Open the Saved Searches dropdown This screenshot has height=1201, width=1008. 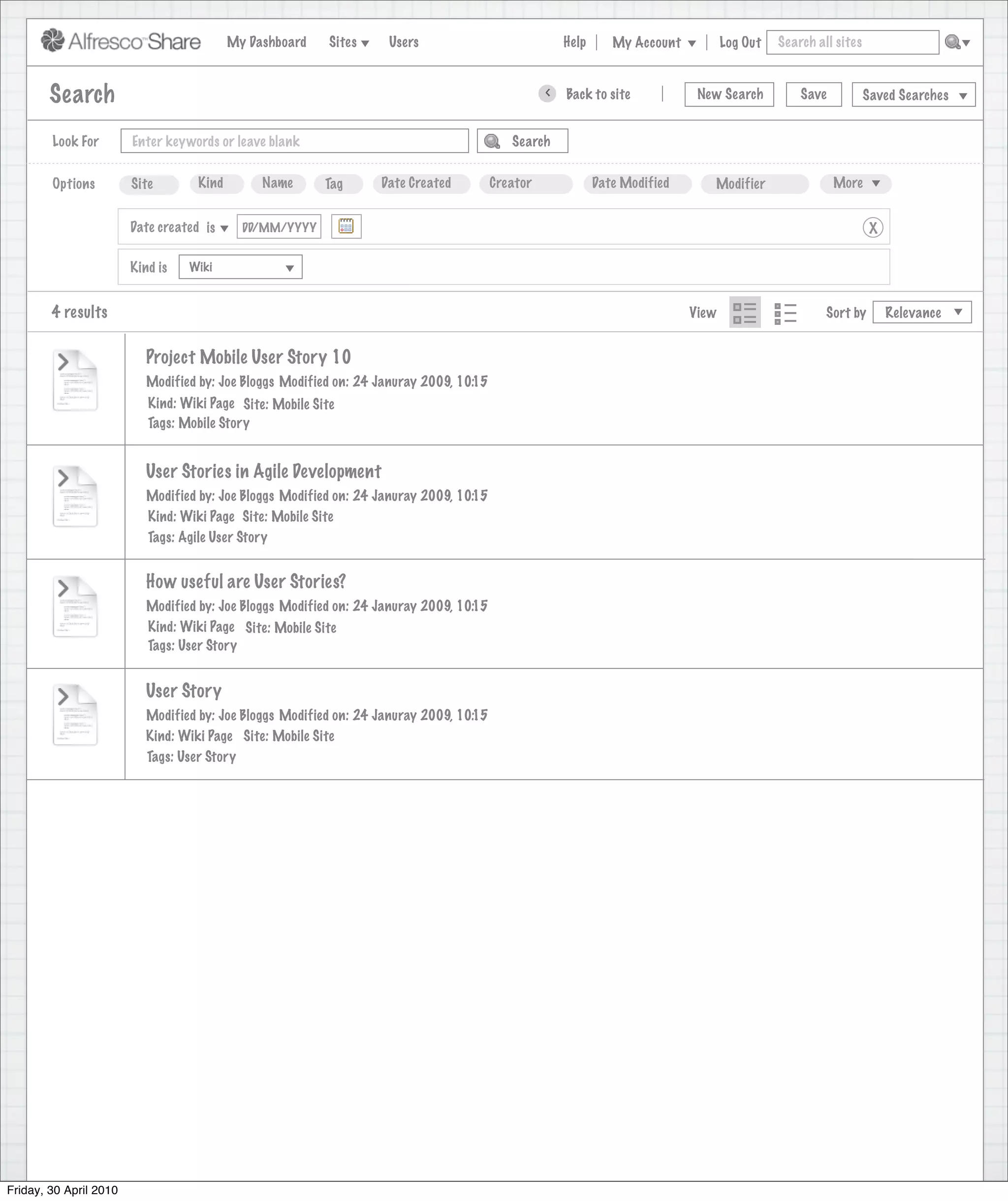click(913, 95)
